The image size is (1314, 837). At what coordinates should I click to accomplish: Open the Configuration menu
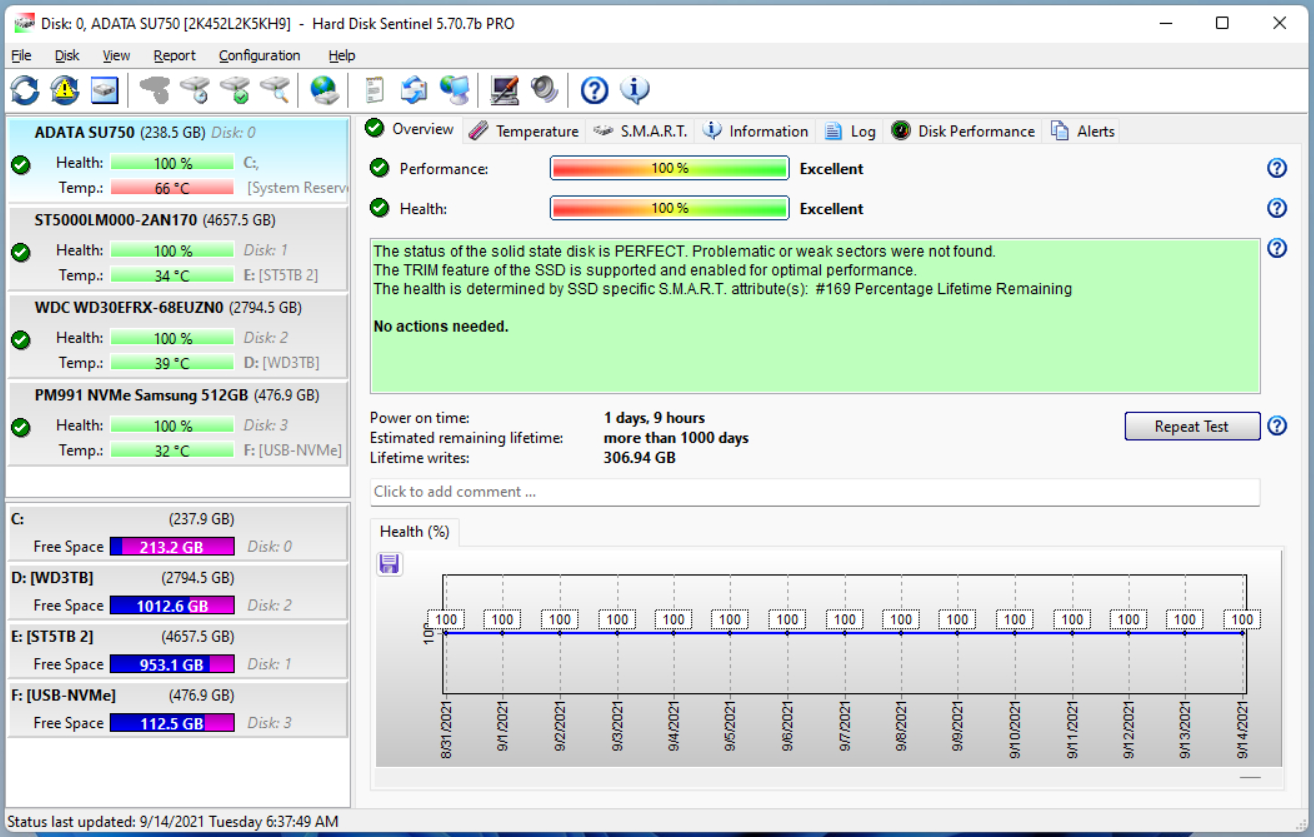pos(259,55)
